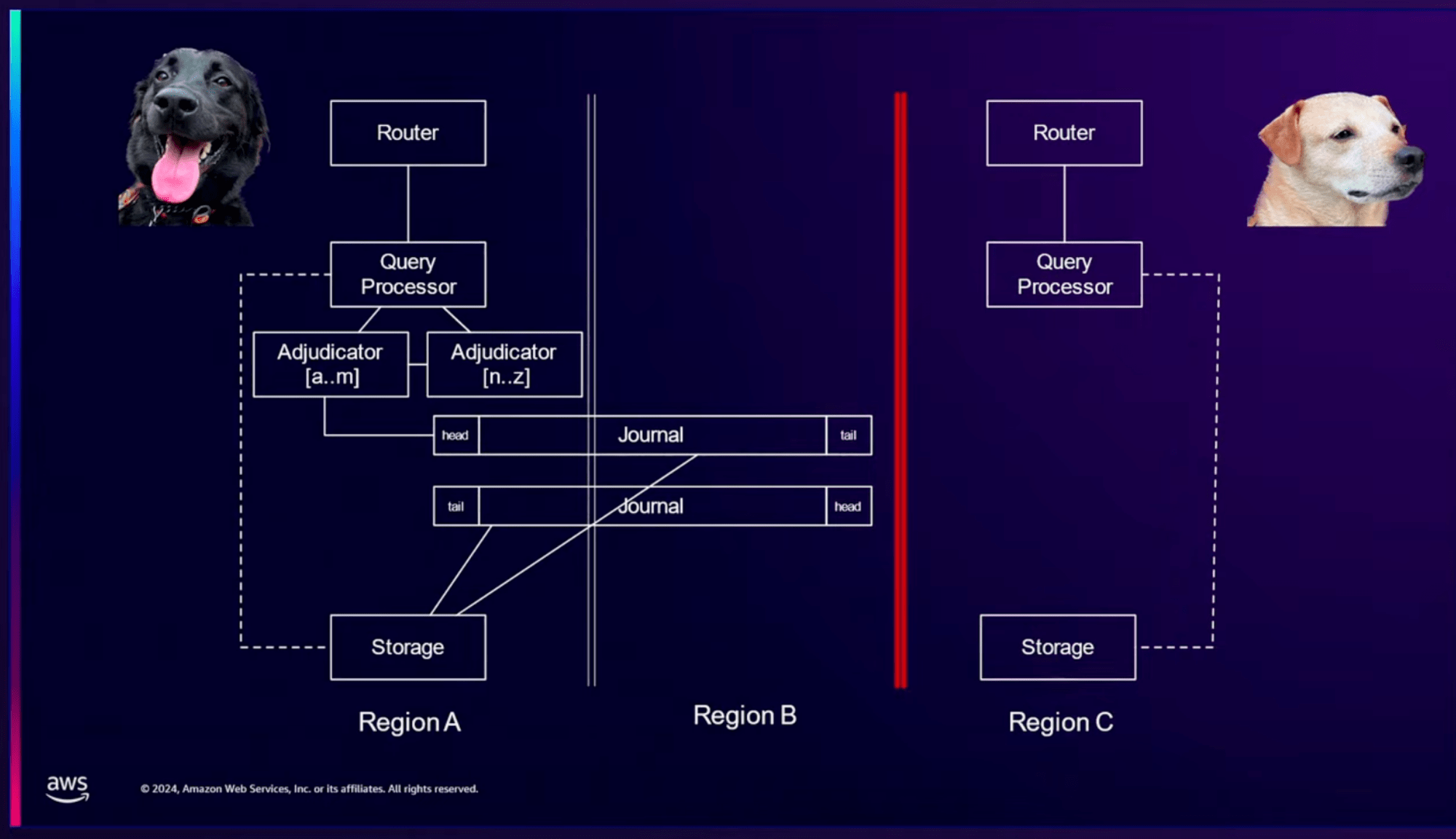
Task: Click the Router node in Region A
Action: [x=406, y=131]
